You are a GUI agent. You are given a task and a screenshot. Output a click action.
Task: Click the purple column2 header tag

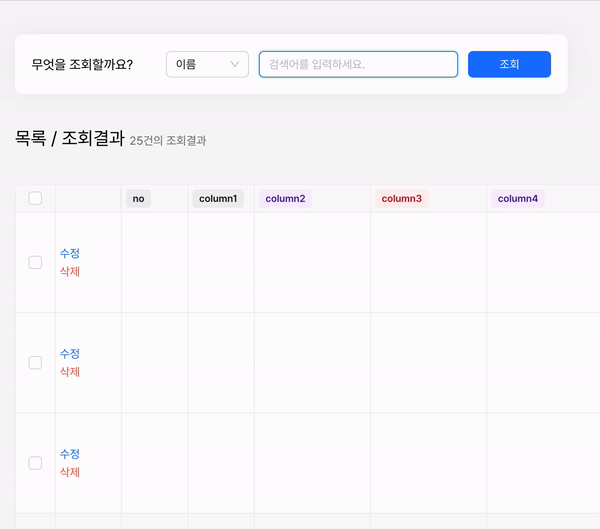(285, 198)
